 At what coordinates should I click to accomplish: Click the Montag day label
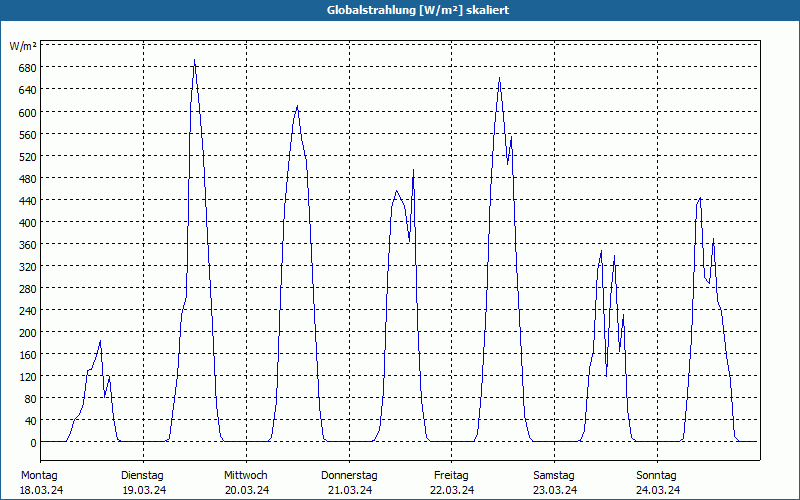pos(39,476)
